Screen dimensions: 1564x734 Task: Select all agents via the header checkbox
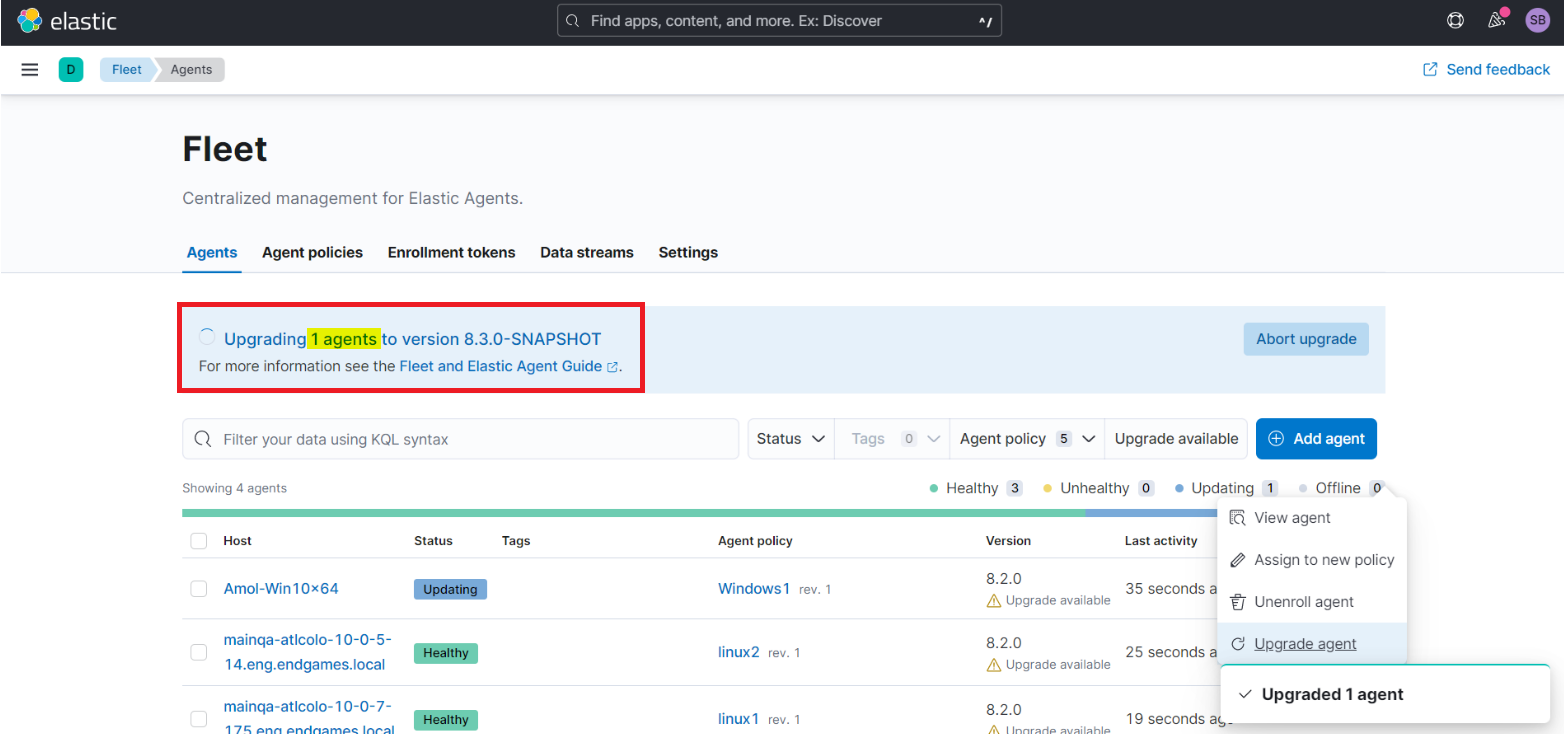tap(198, 540)
